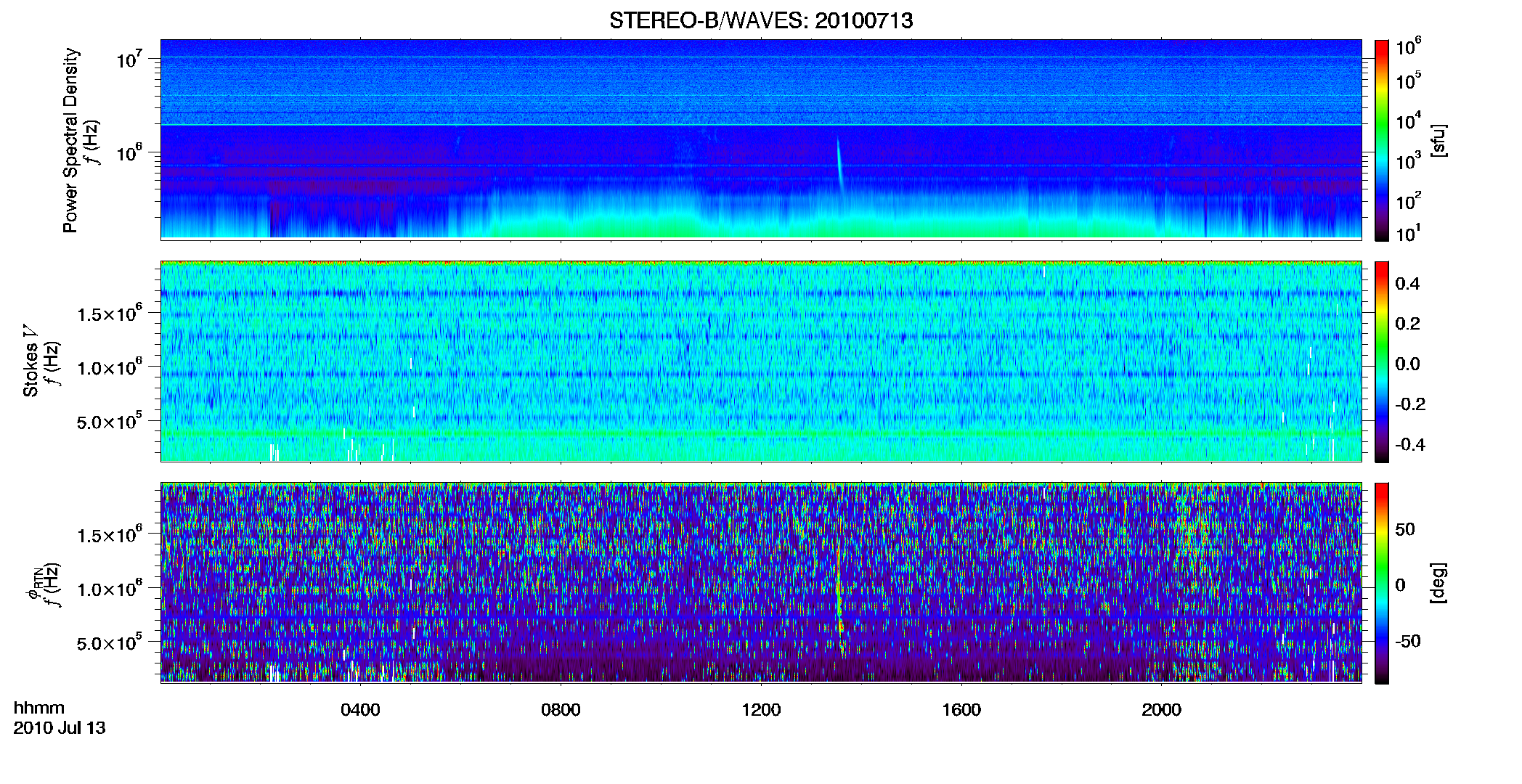This screenshot has width=1522, height=784.
Task: Click the 0.2 label on Stokes colorbar
Action: pos(1407,324)
